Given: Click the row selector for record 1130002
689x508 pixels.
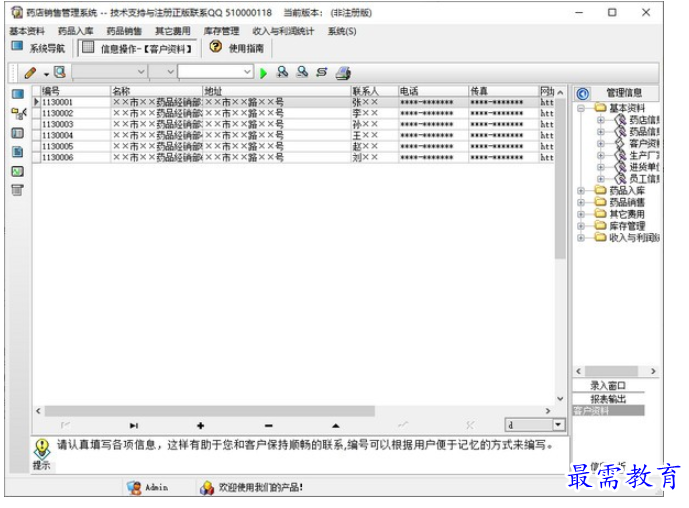Looking at the screenshot, I should [37, 113].
